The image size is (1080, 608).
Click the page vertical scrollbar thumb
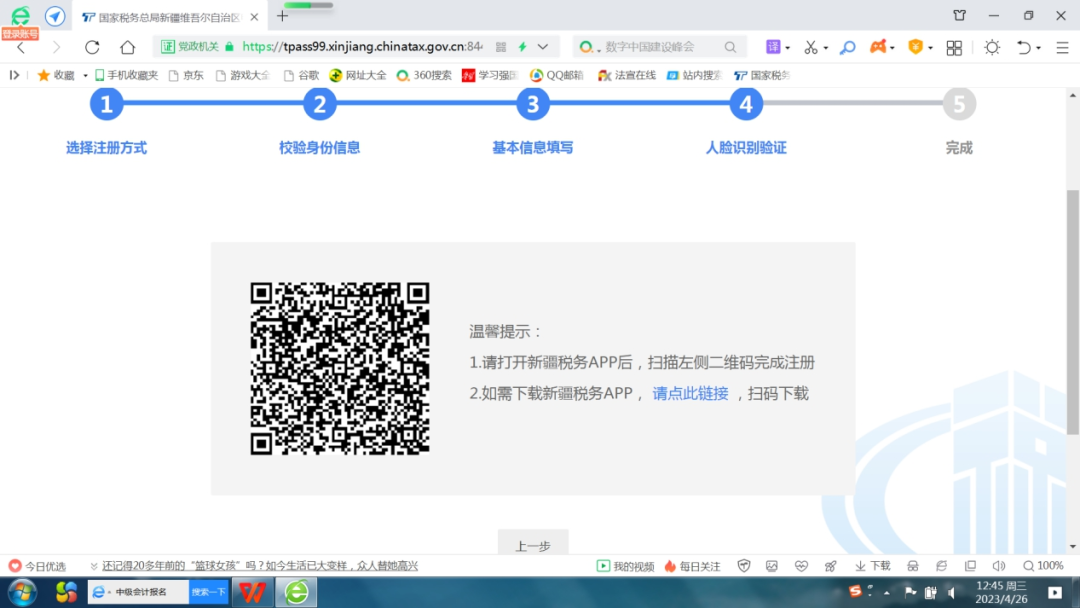click(x=1073, y=310)
